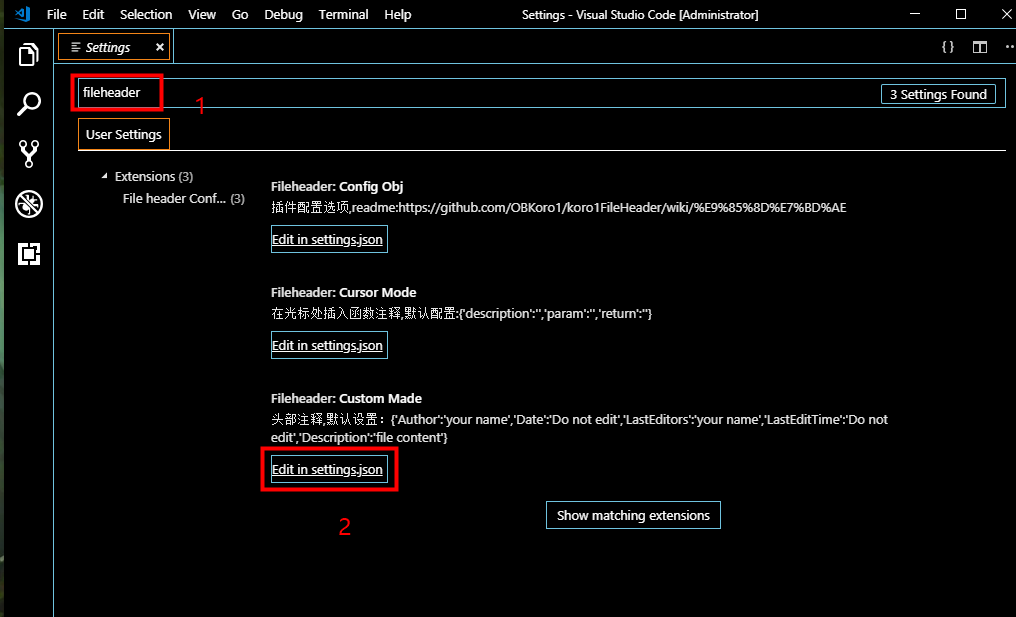Maximize the Visual Studio Code window
The width and height of the screenshot is (1016, 617).
point(961,14)
